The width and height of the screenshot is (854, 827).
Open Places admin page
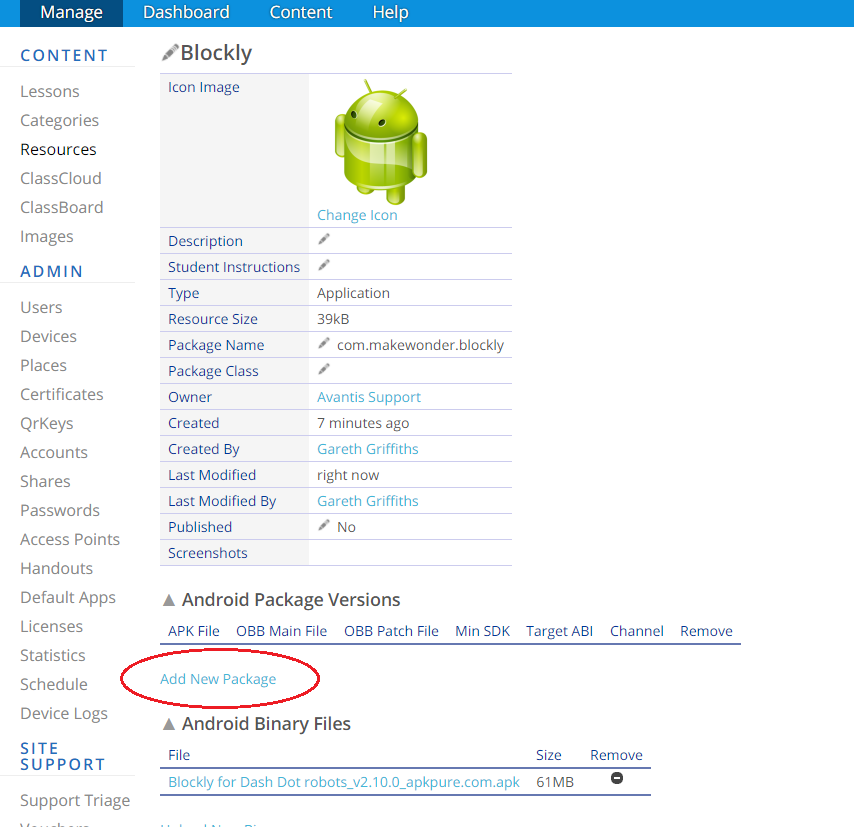[x=43, y=366]
